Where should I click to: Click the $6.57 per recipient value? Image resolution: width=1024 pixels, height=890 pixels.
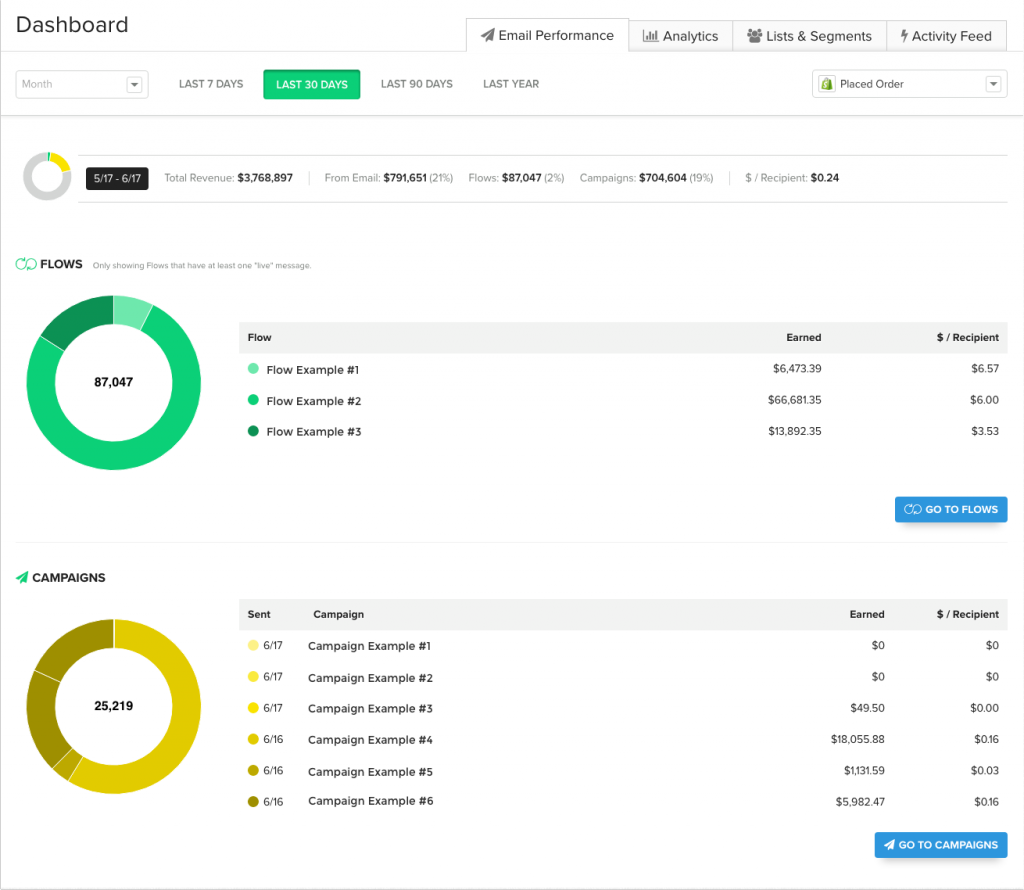pos(985,368)
